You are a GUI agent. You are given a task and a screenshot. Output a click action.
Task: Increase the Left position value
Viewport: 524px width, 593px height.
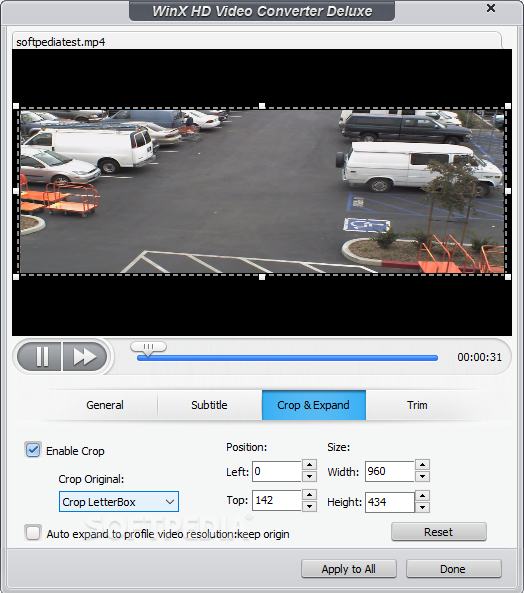pos(310,465)
